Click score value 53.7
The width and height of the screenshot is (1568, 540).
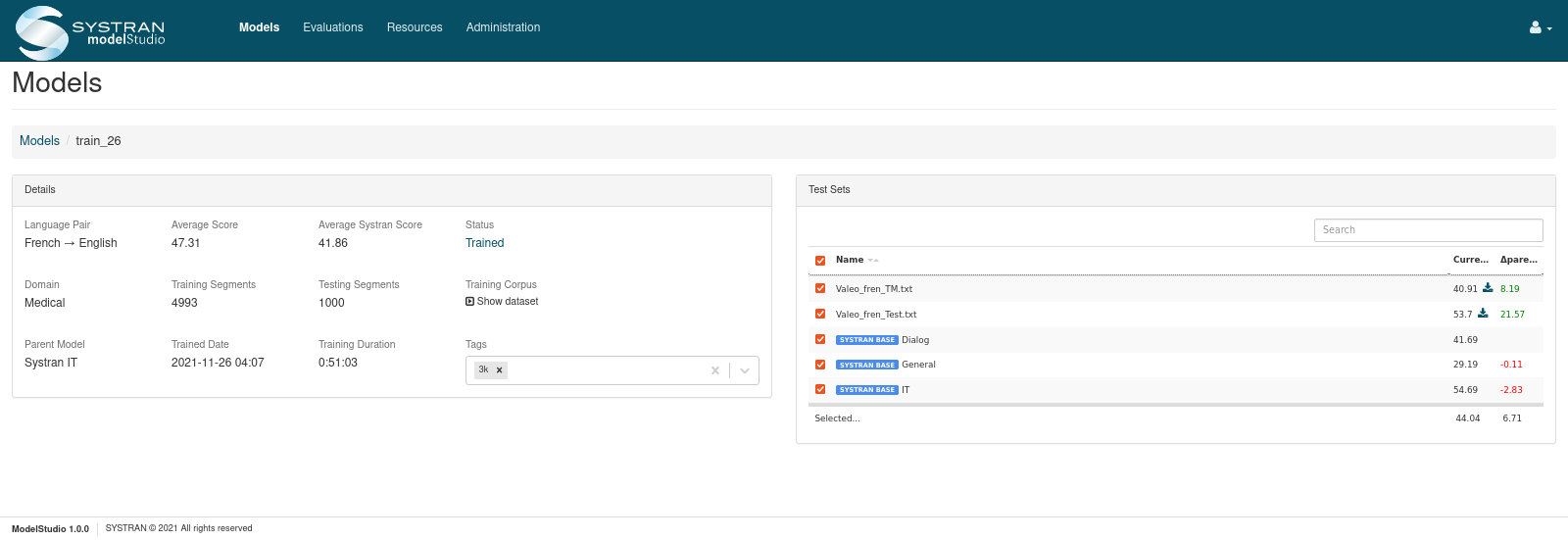coord(1463,315)
